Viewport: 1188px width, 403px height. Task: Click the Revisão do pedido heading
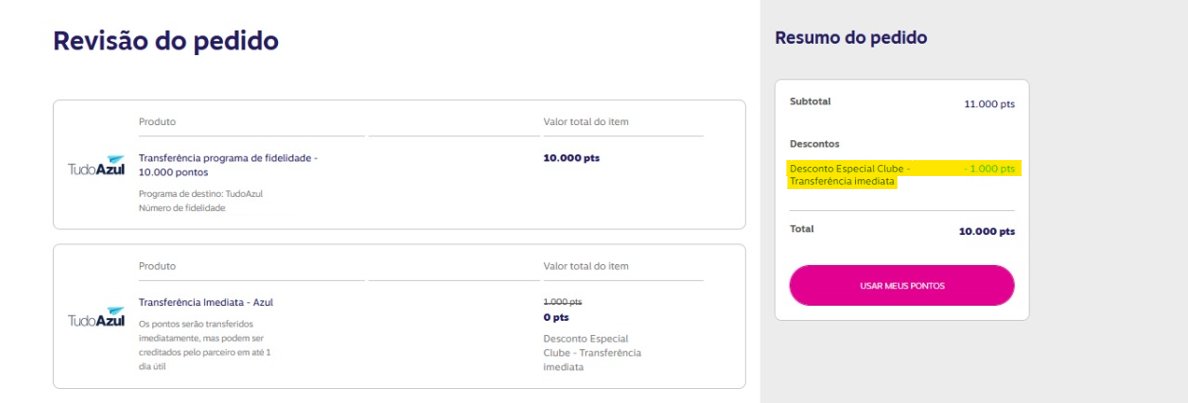coord(166,40)
